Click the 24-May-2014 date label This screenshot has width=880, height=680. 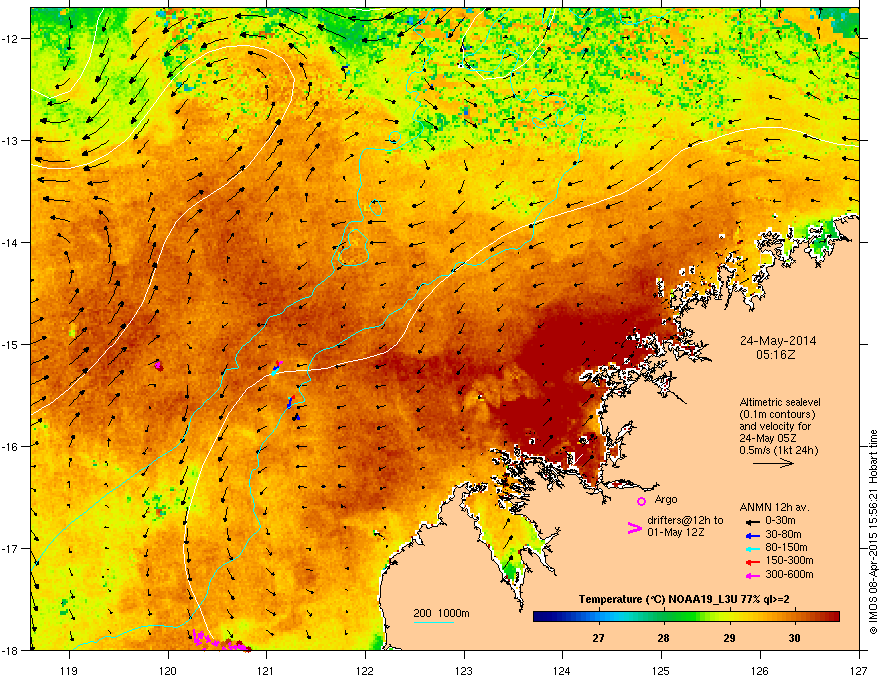click(x=778, y=341)
